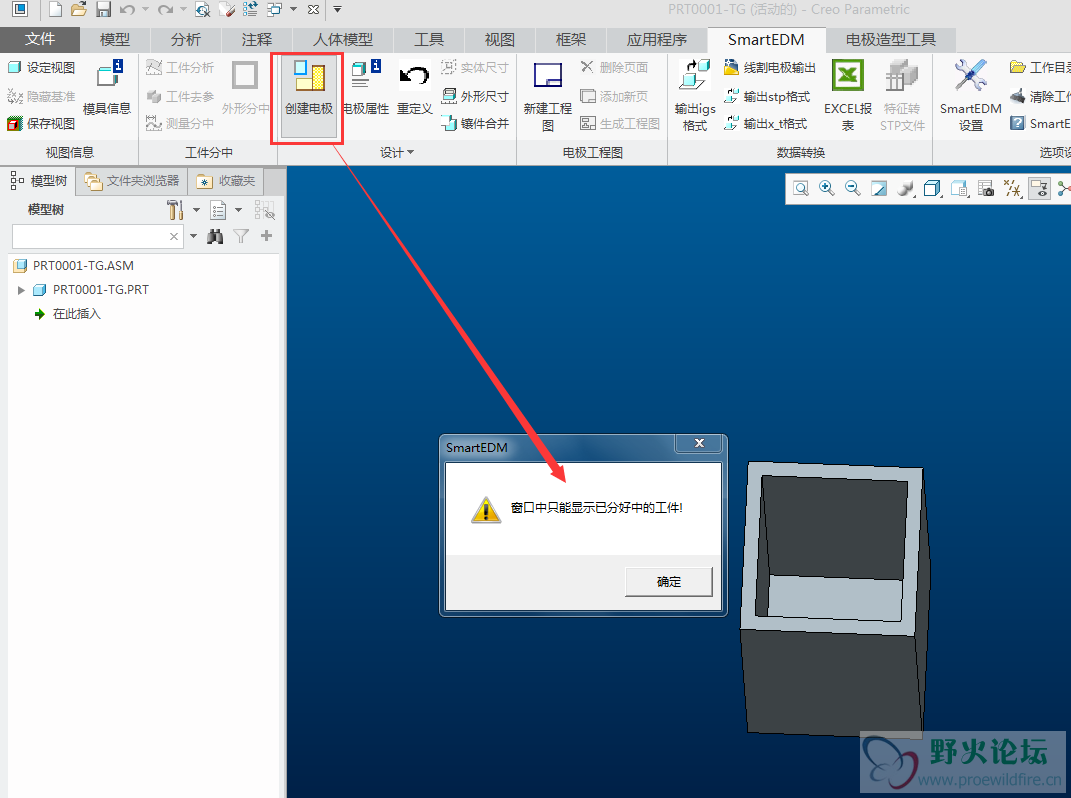The image size is (1071, 798).
Task: Click the zoom out magnifier icon
Action: point(852,188)
